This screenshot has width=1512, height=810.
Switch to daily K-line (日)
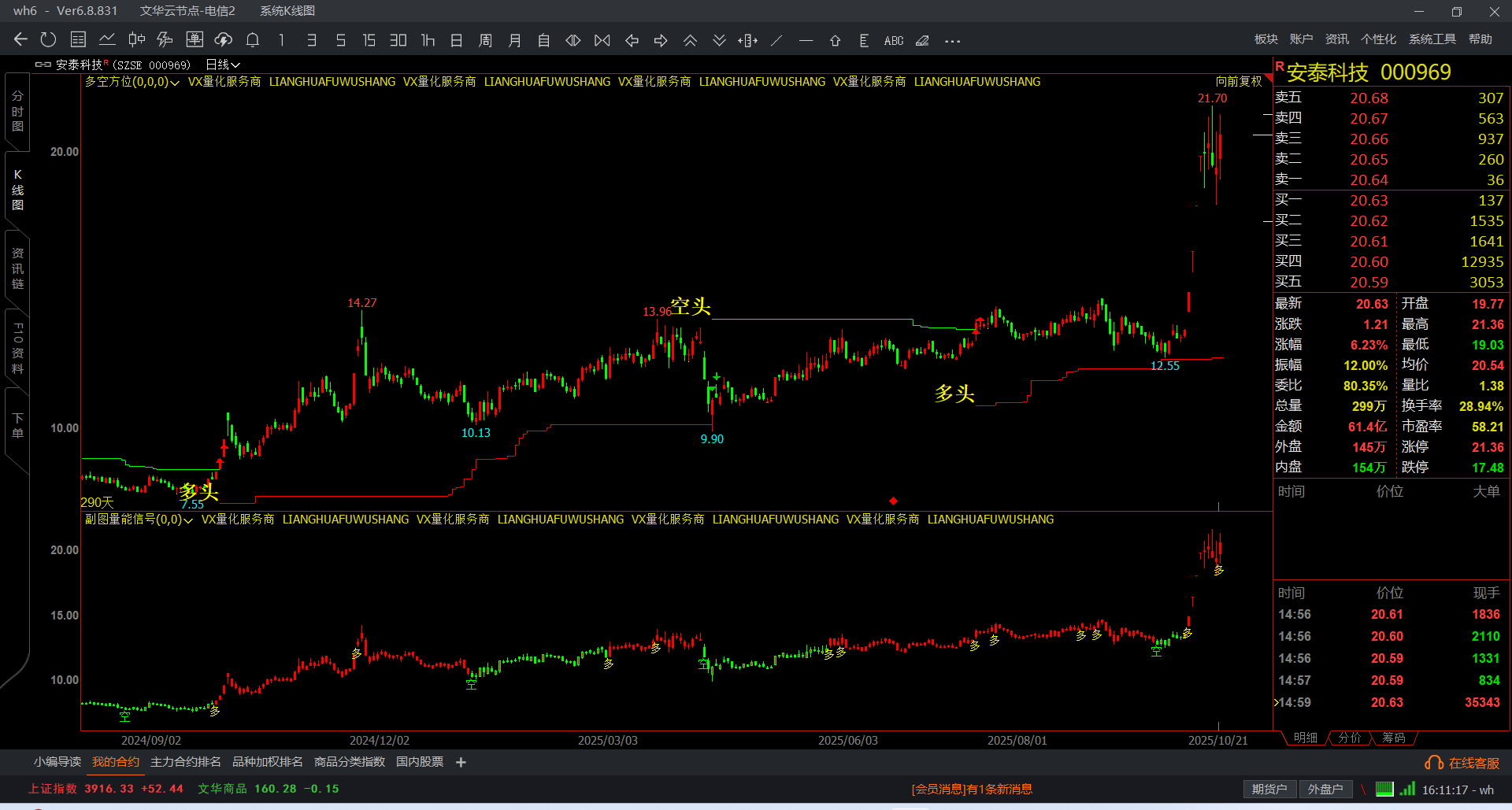tap(456, 40)
